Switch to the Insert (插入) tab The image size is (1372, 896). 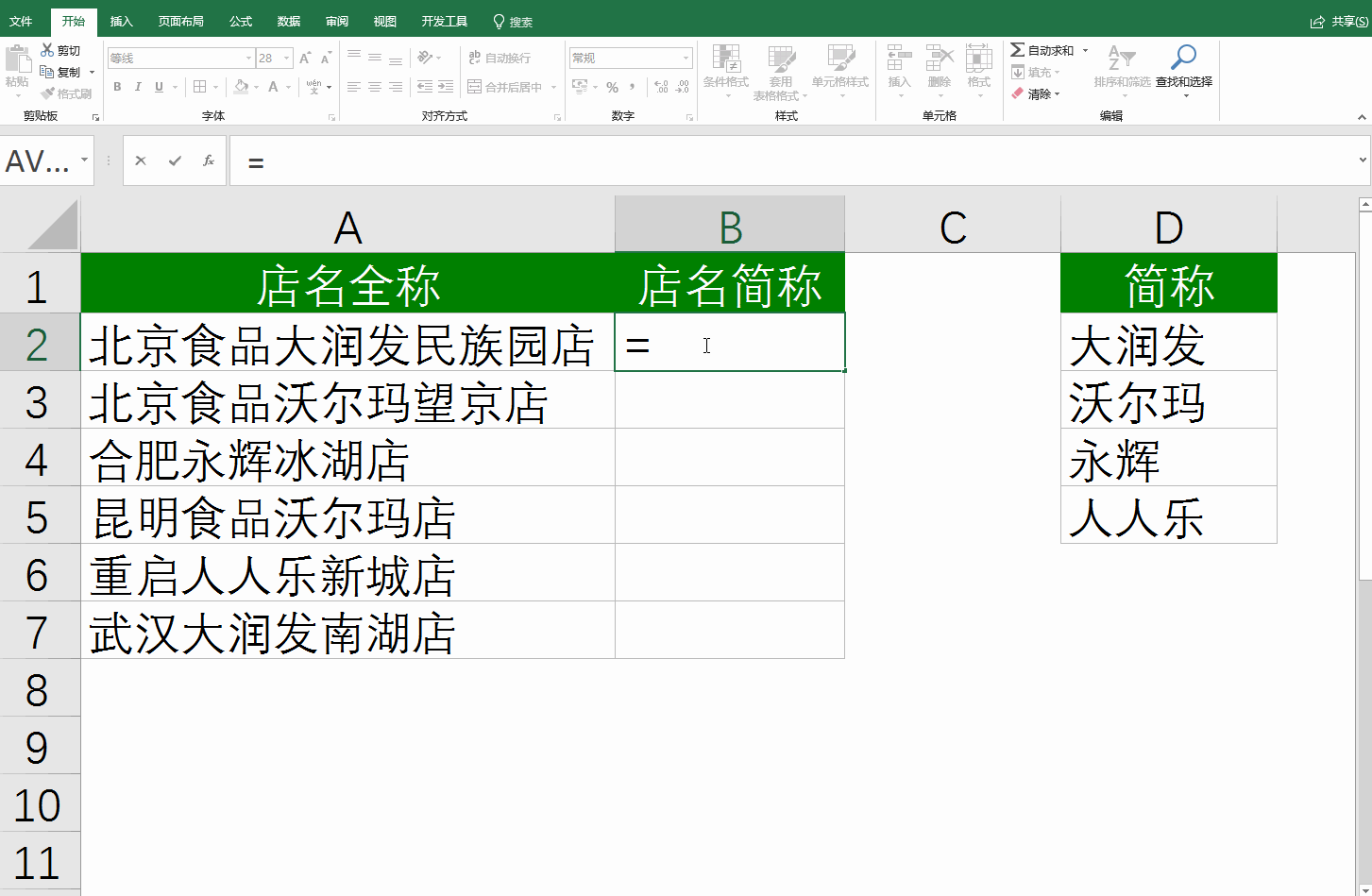click(122, 21)
